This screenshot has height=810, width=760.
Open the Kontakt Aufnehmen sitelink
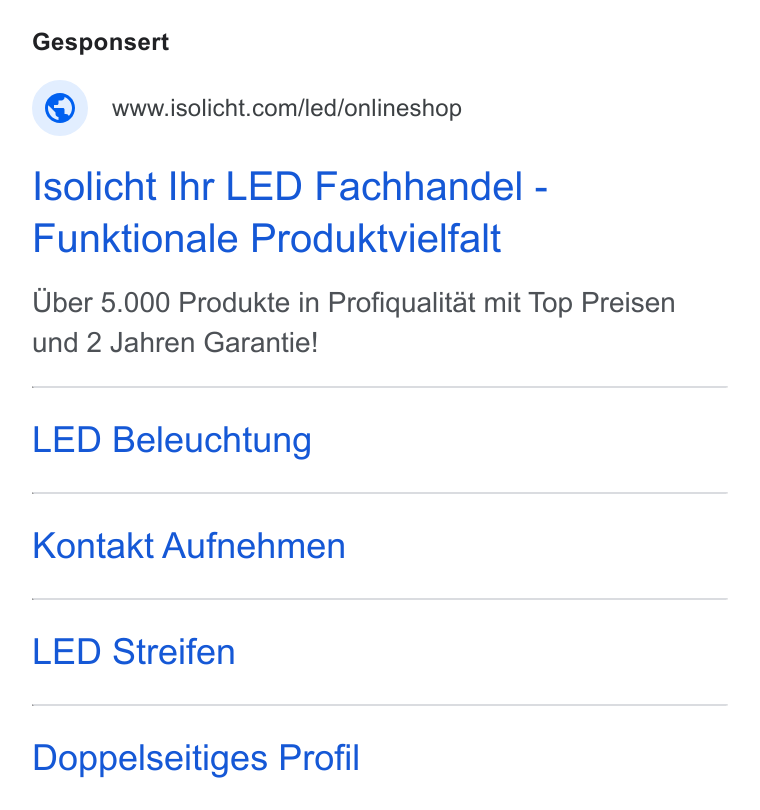coord(189,546)
